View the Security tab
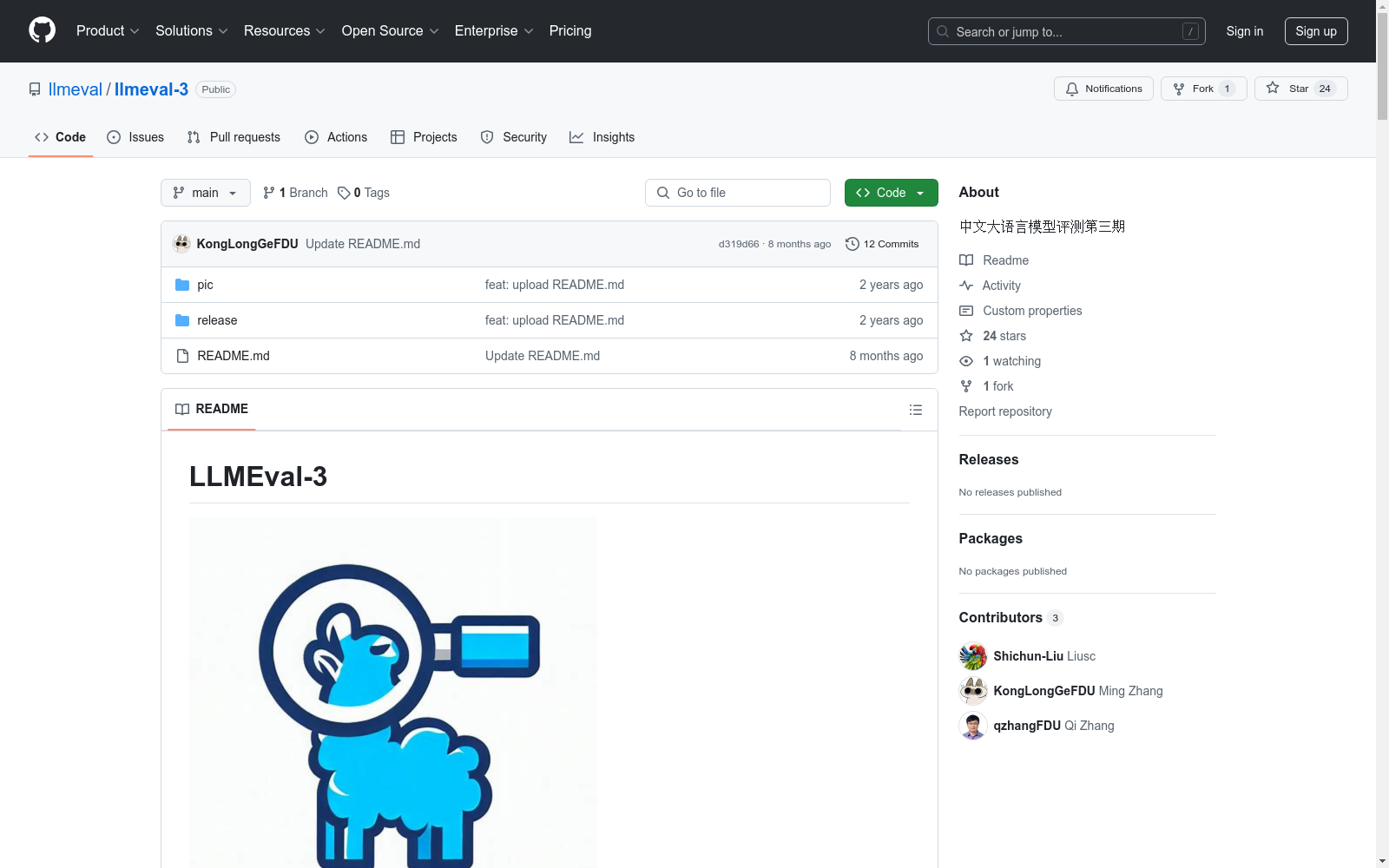 click(514, 137)
